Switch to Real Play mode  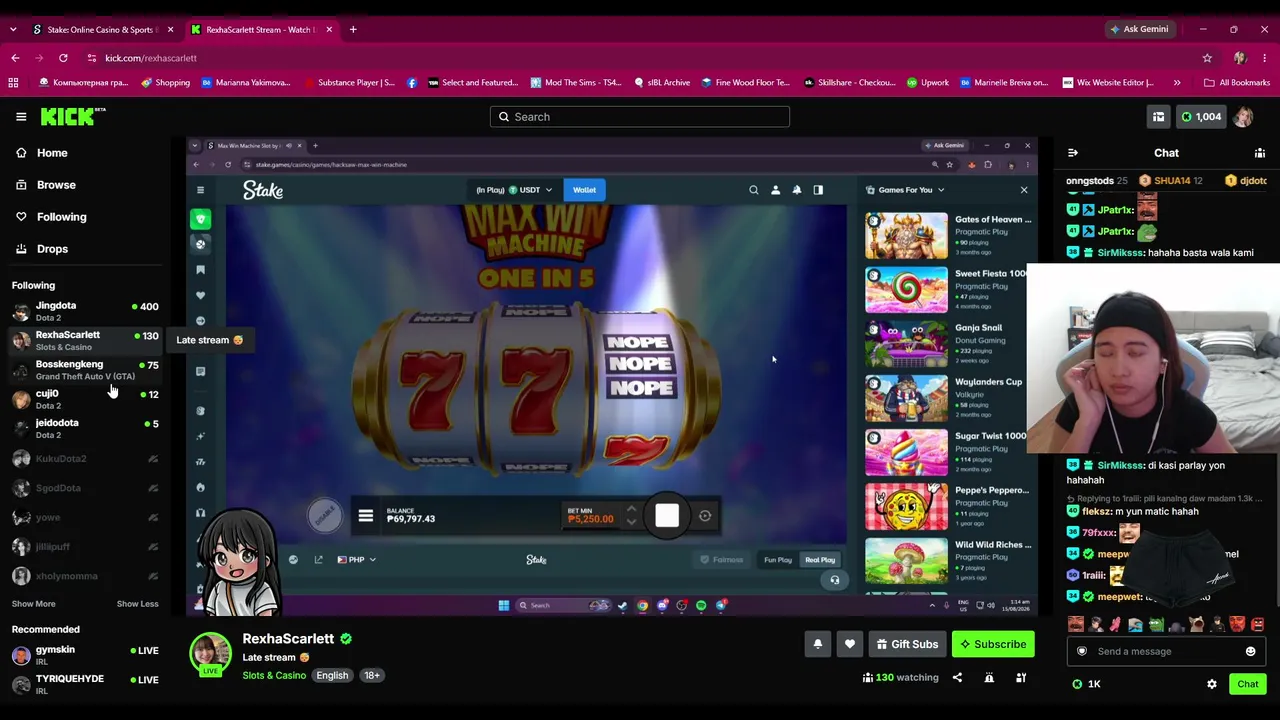pyautogui.click(x=820, y=560)
